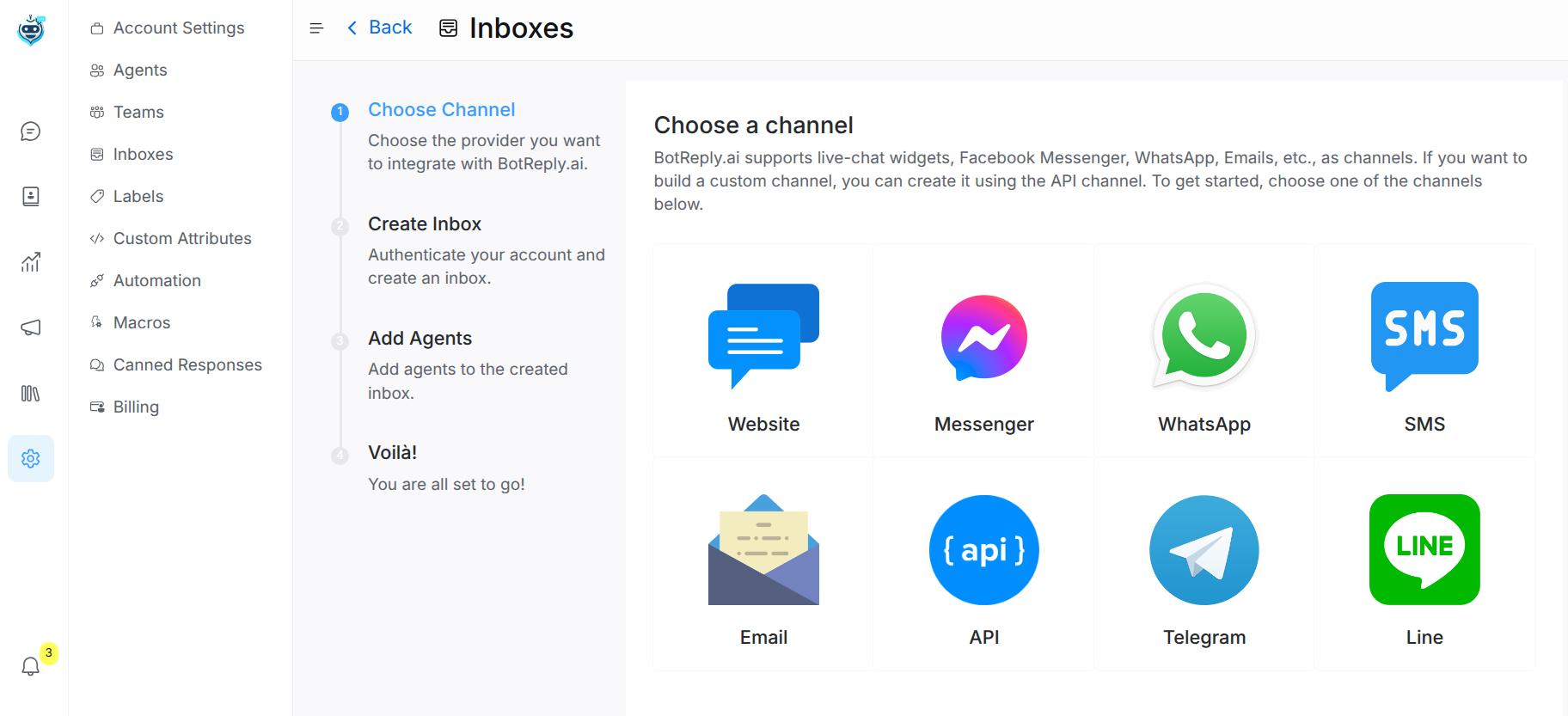Select the Website channel icon
The height and width of the screenshot is (716, 1568).
click(x=763, y=336)
